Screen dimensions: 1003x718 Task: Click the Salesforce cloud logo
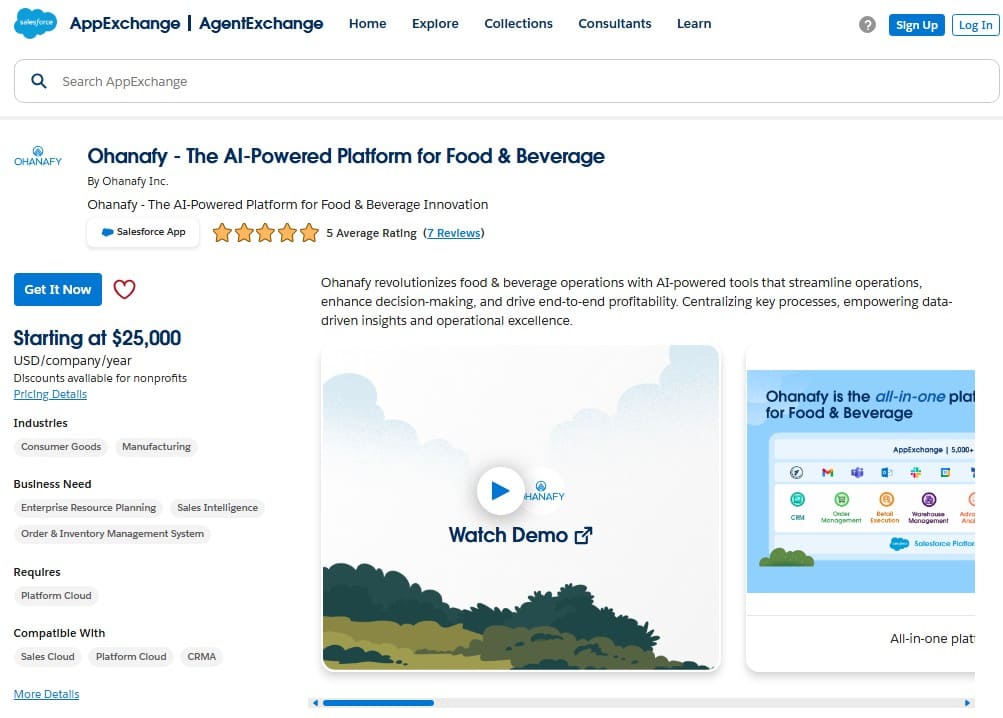pos(35,23)
